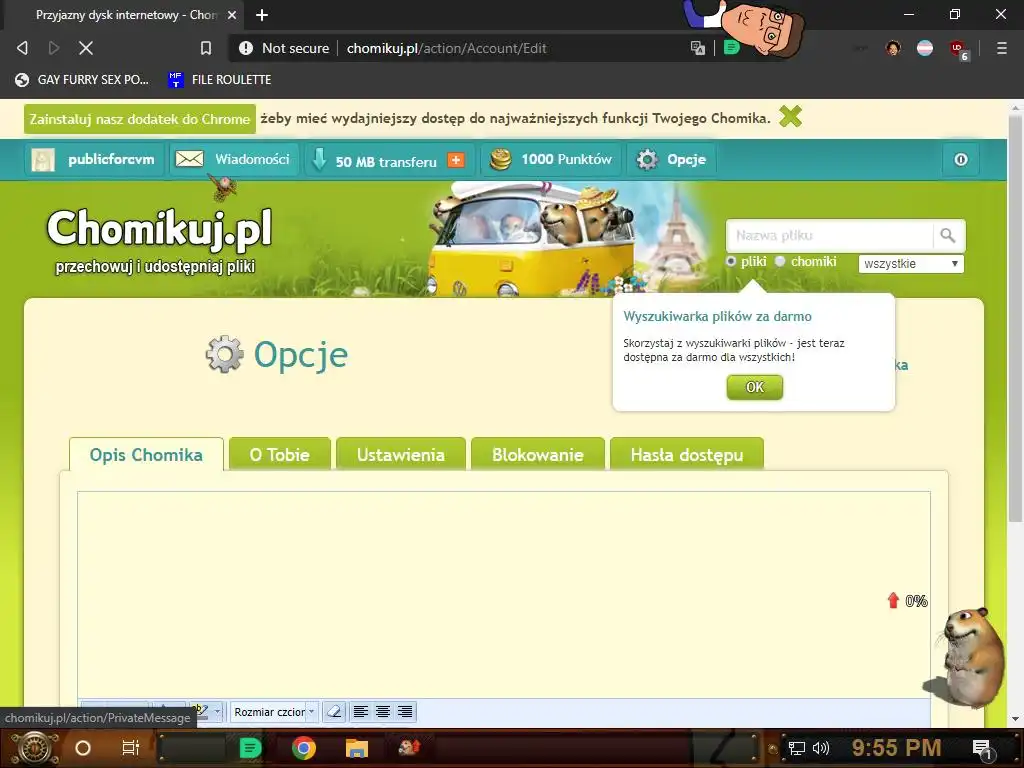Open the browser hamburger menu
The image size is (1024, 768).
tap(1001, 48)
